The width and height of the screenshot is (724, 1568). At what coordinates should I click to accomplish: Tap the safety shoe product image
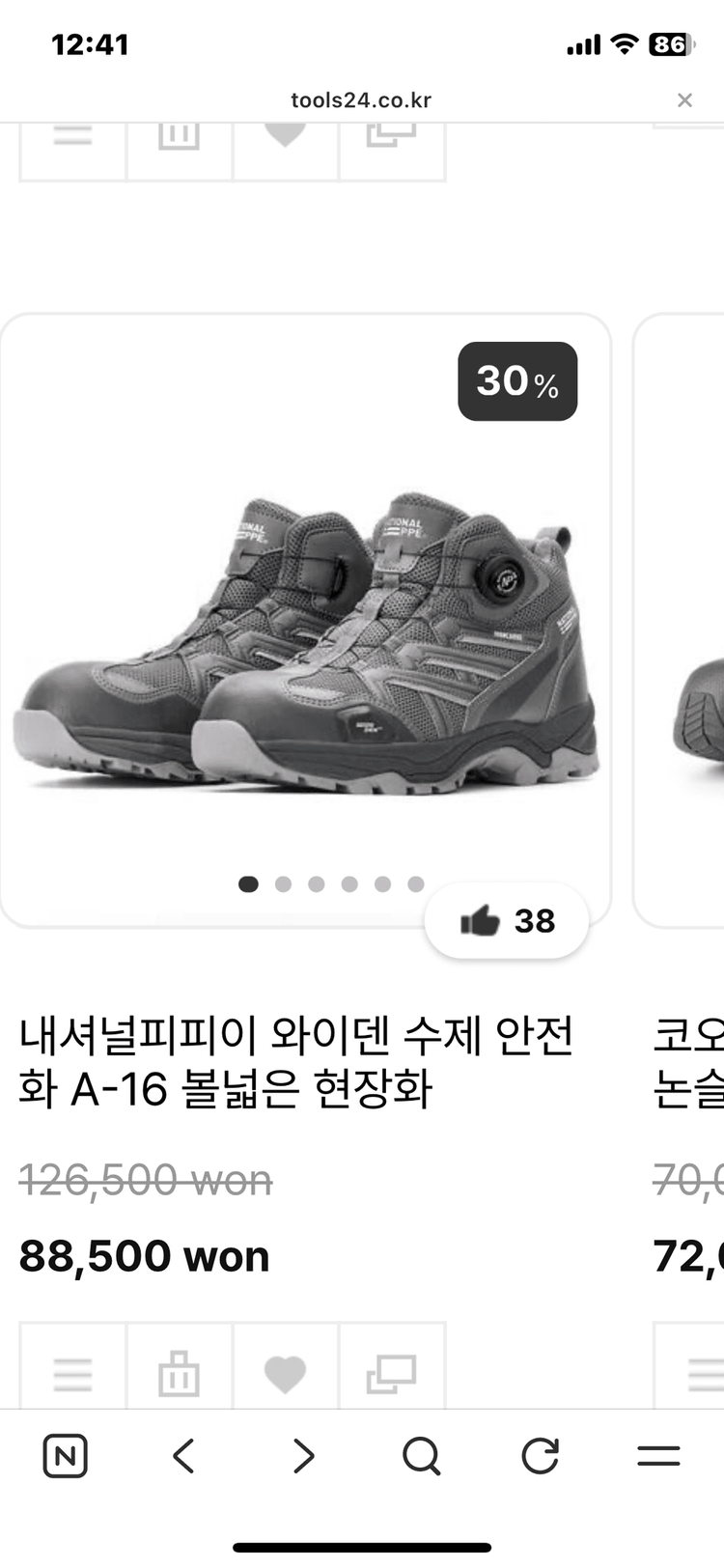pos(305,642)
